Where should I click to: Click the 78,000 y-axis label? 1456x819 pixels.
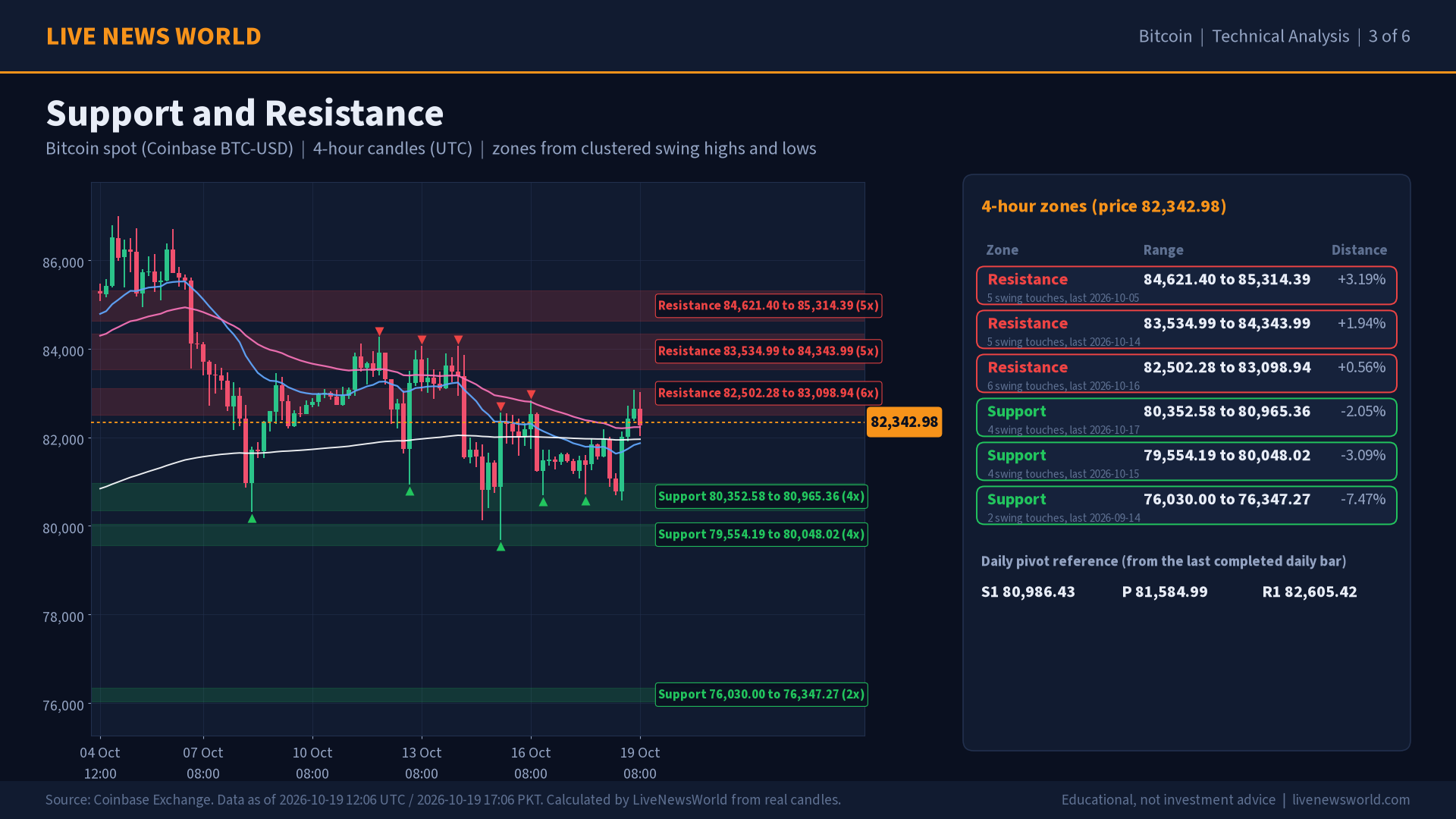(x=63, y=617)
